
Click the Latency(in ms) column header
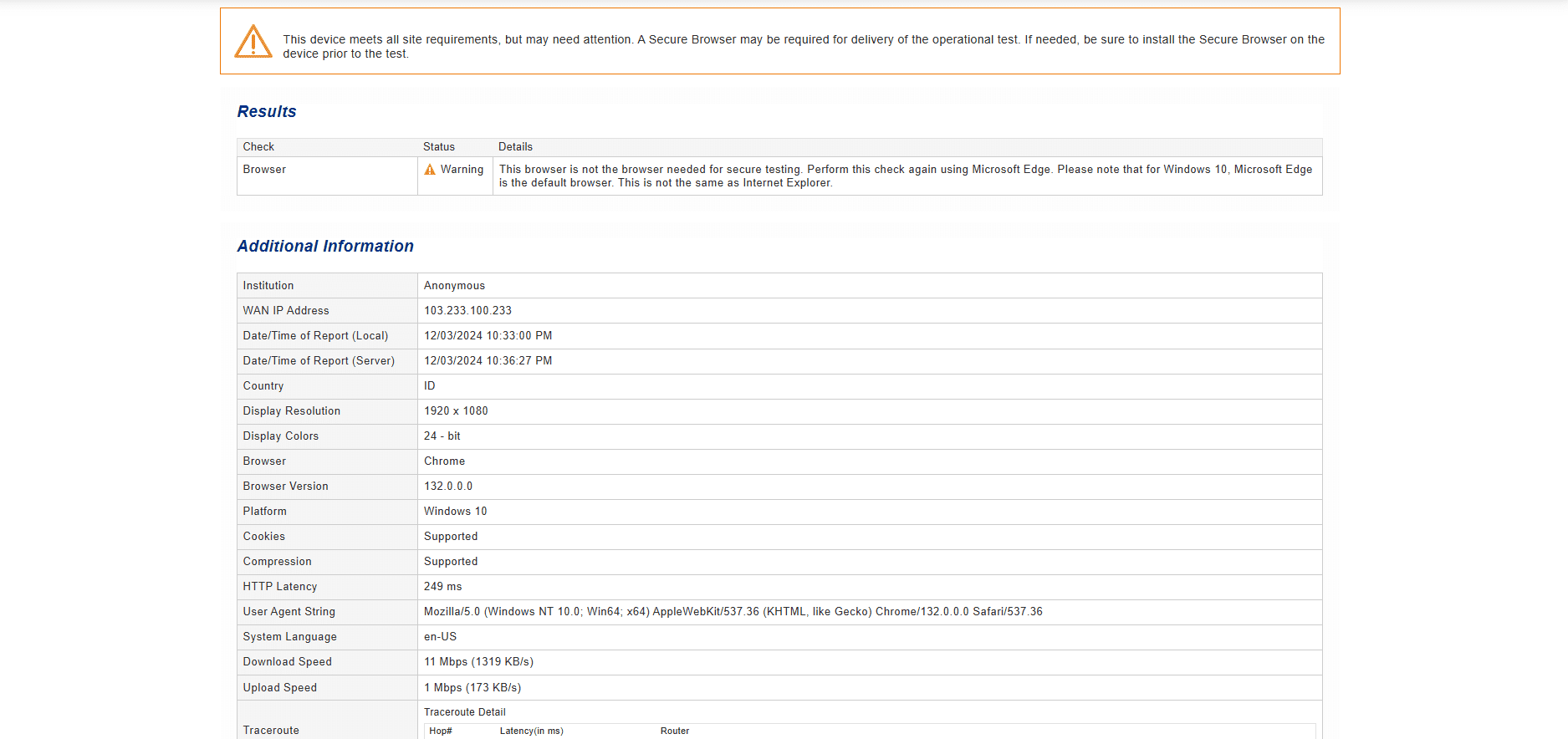(532, 731)
